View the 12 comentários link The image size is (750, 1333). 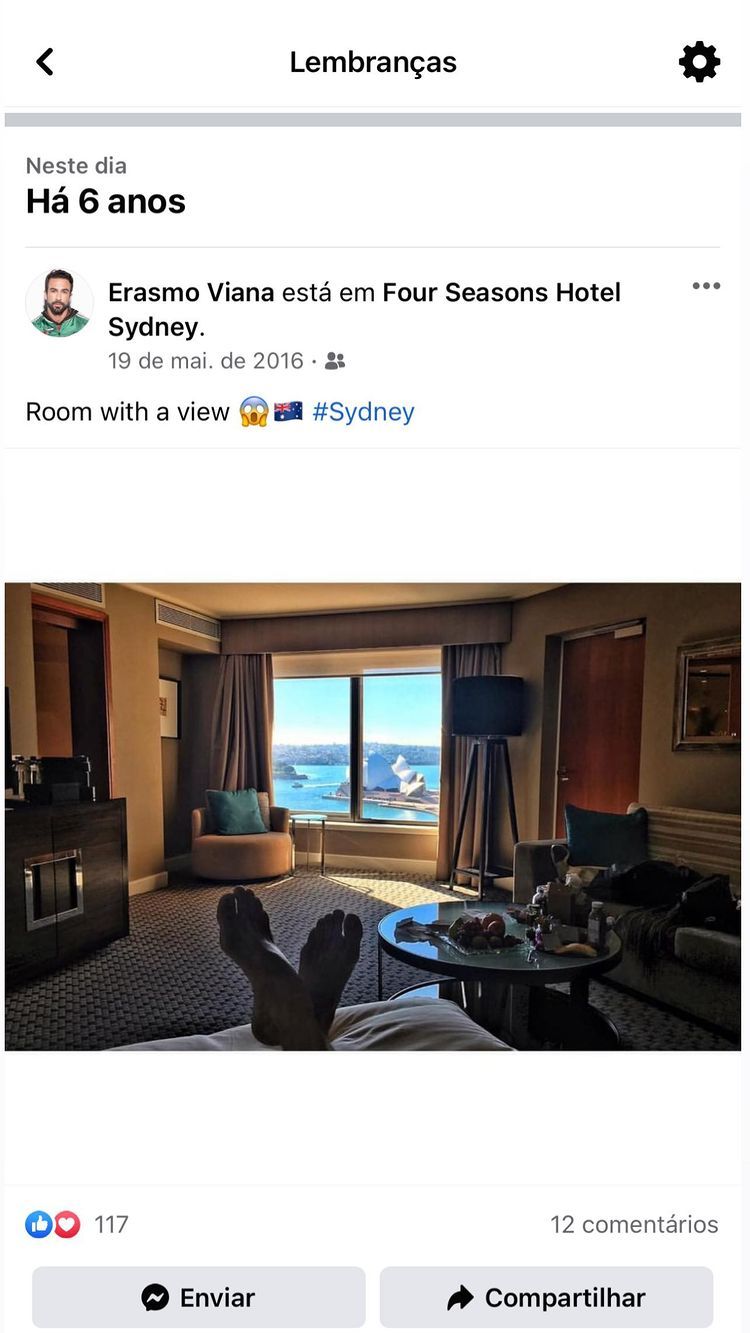[634, 1224]
